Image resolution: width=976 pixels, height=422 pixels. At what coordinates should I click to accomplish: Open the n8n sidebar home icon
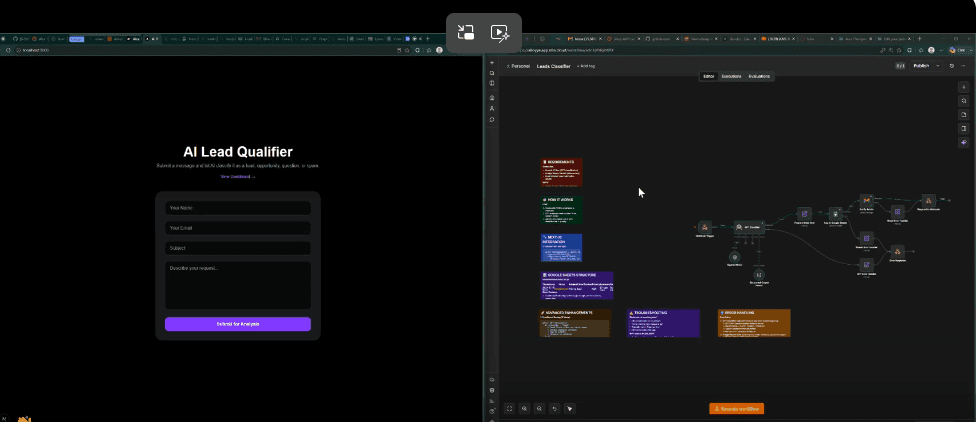[492, 98]
